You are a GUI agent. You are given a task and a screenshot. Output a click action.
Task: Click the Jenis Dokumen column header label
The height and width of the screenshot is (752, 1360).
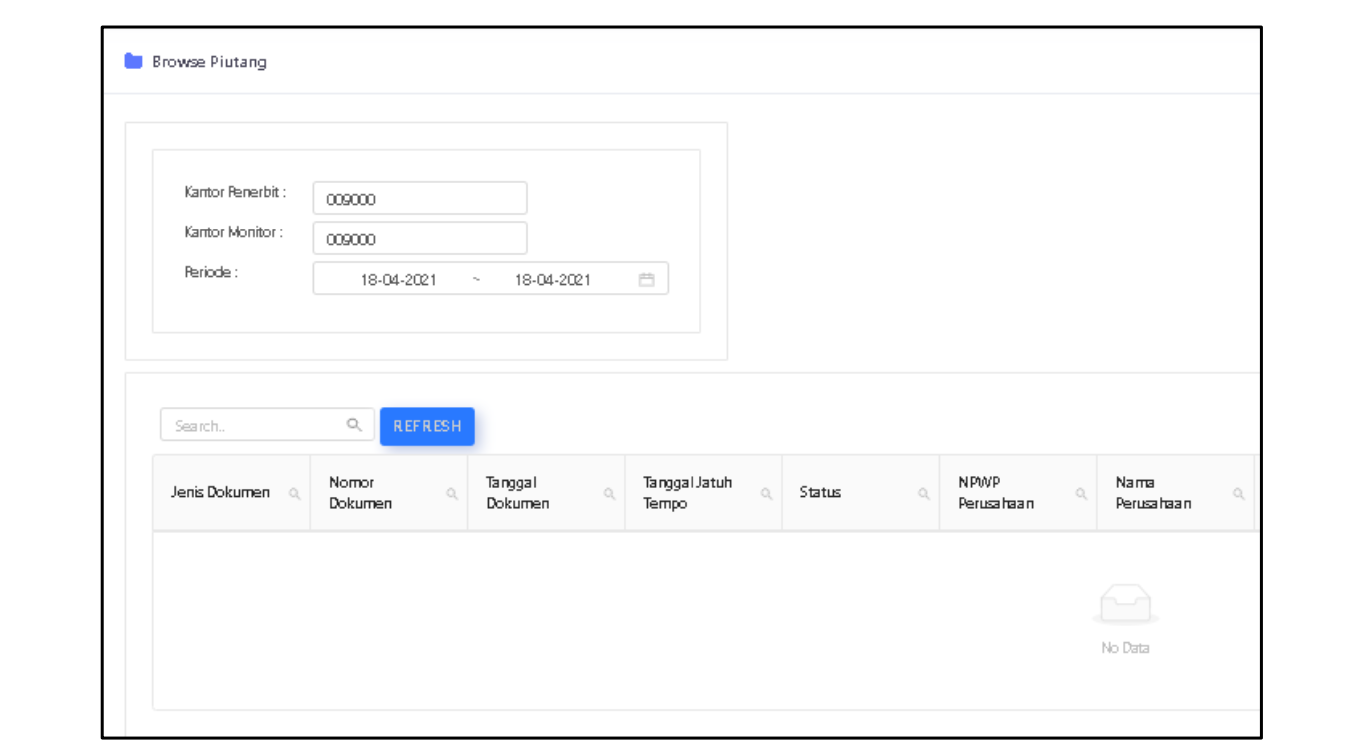click(x=220, y=493)
